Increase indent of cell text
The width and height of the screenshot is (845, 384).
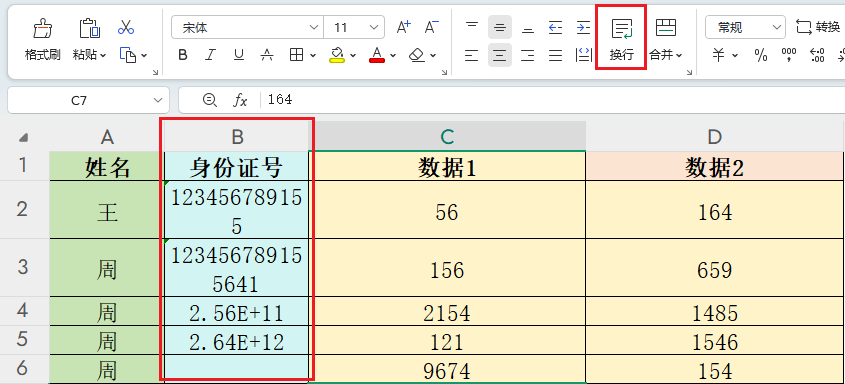point(583,27)
